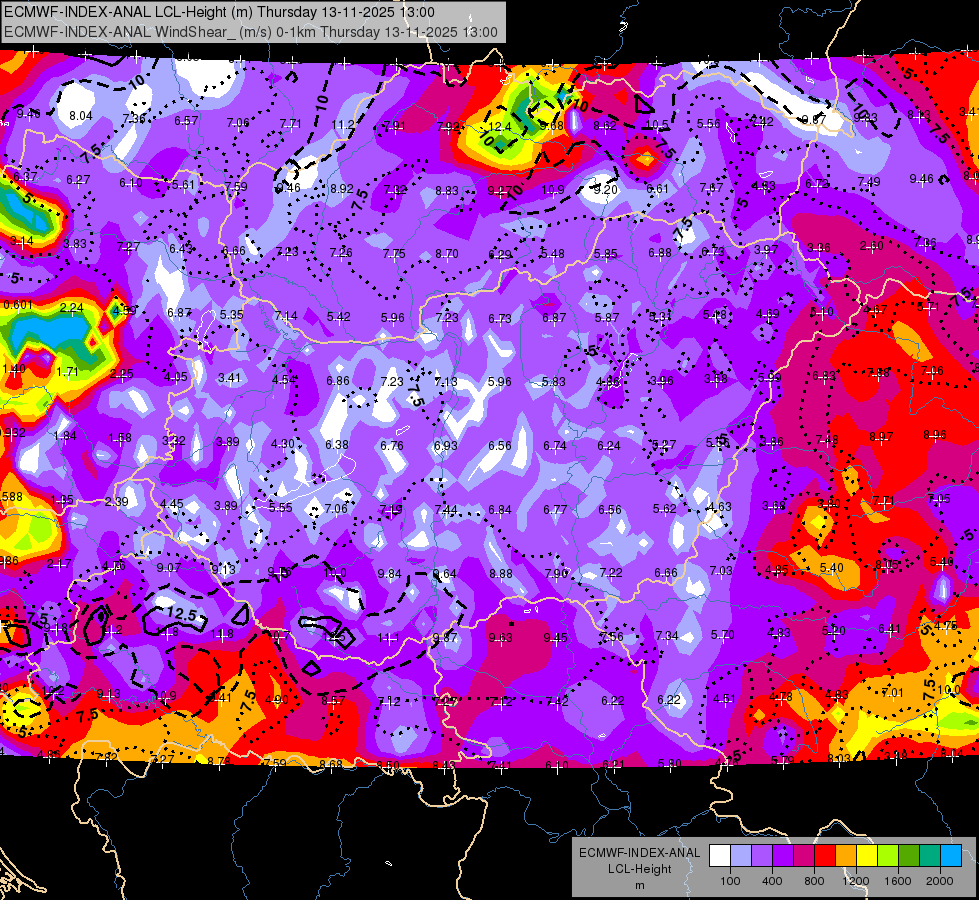Viewport: 979px width, 900px height.
Task: Click the 'LCL-Height' text in the legend
Action: coord(639,869)
